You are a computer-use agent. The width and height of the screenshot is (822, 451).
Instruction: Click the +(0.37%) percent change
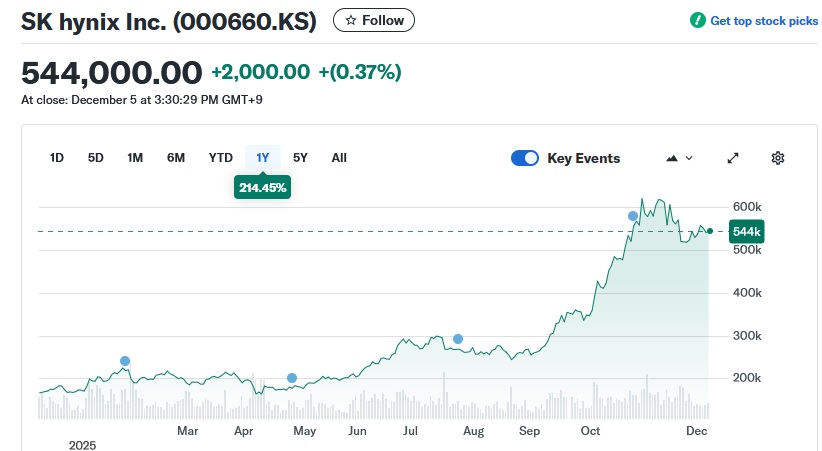360,72
